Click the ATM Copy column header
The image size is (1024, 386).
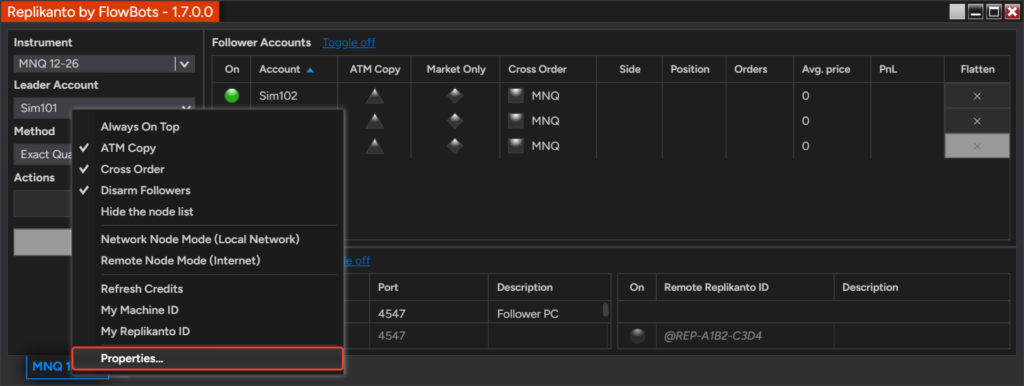(375, 69)
